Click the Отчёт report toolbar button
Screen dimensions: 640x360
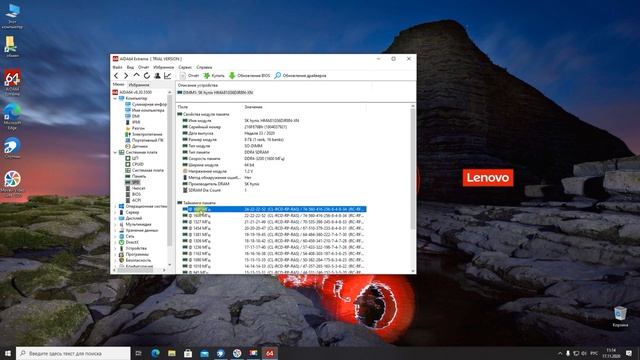189,76
